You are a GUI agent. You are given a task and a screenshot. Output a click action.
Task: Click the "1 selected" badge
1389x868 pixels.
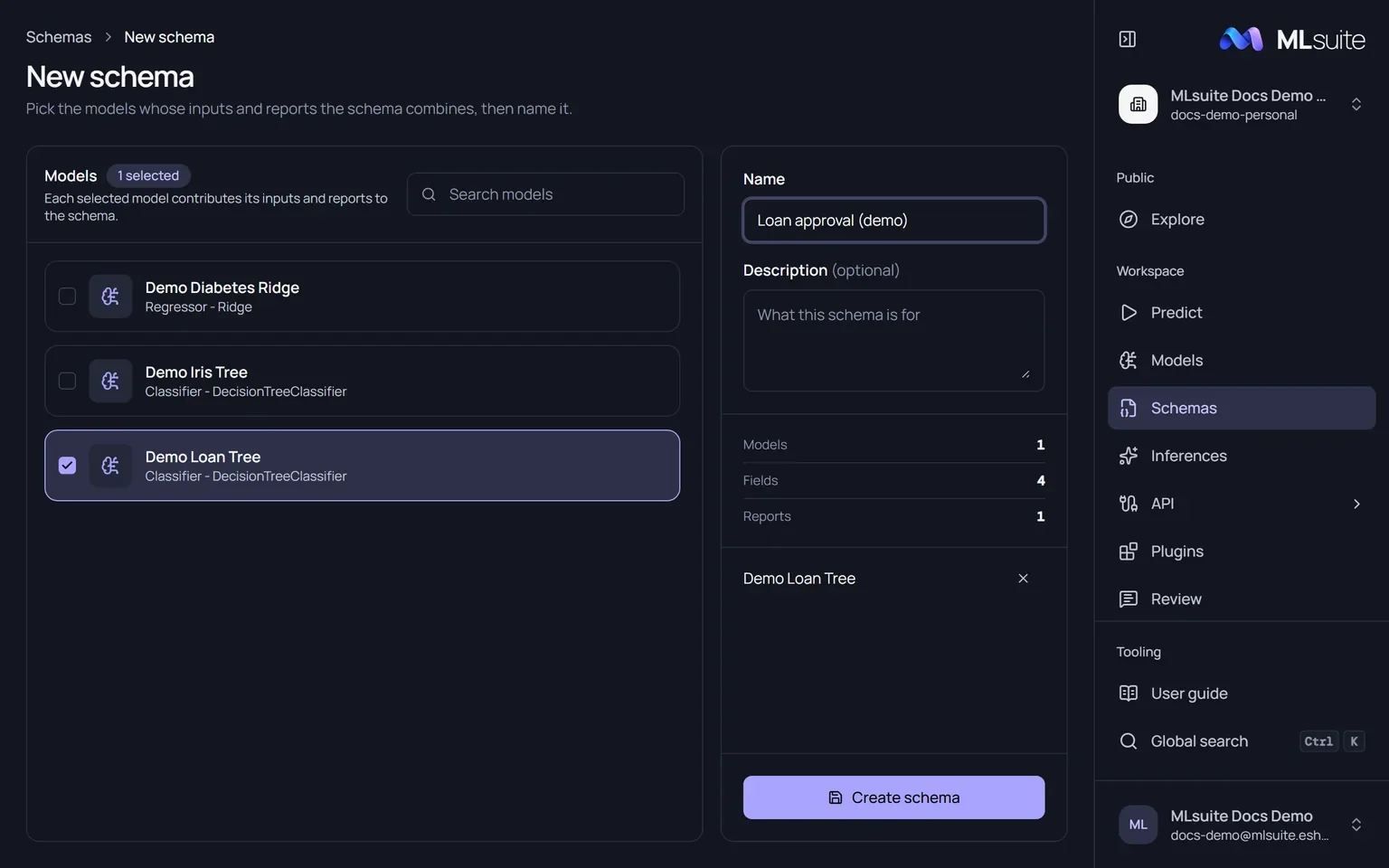pyautogui.click(x=148, y=175)
